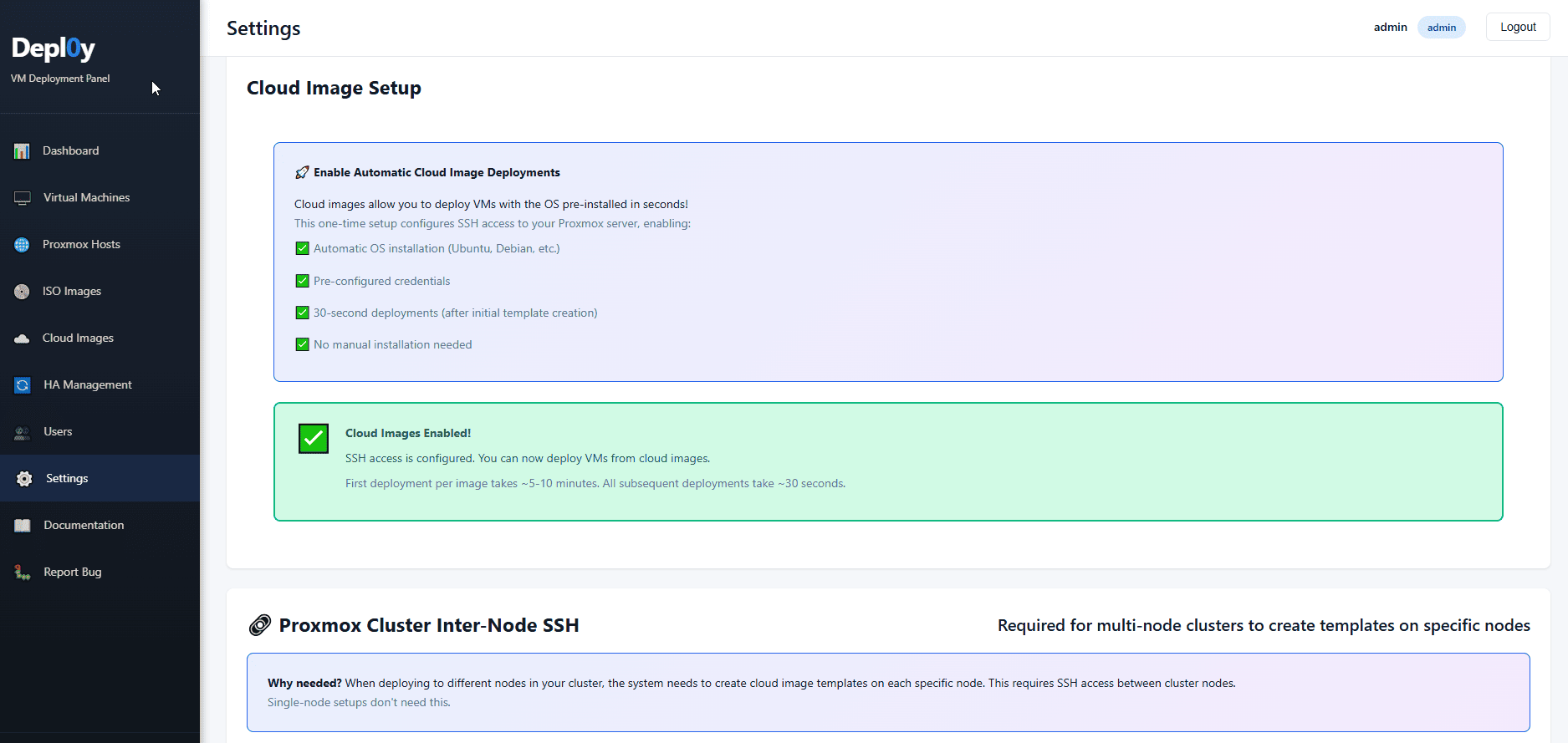
Task: Click the Documentation book icon
Action: tap(23, 526)
